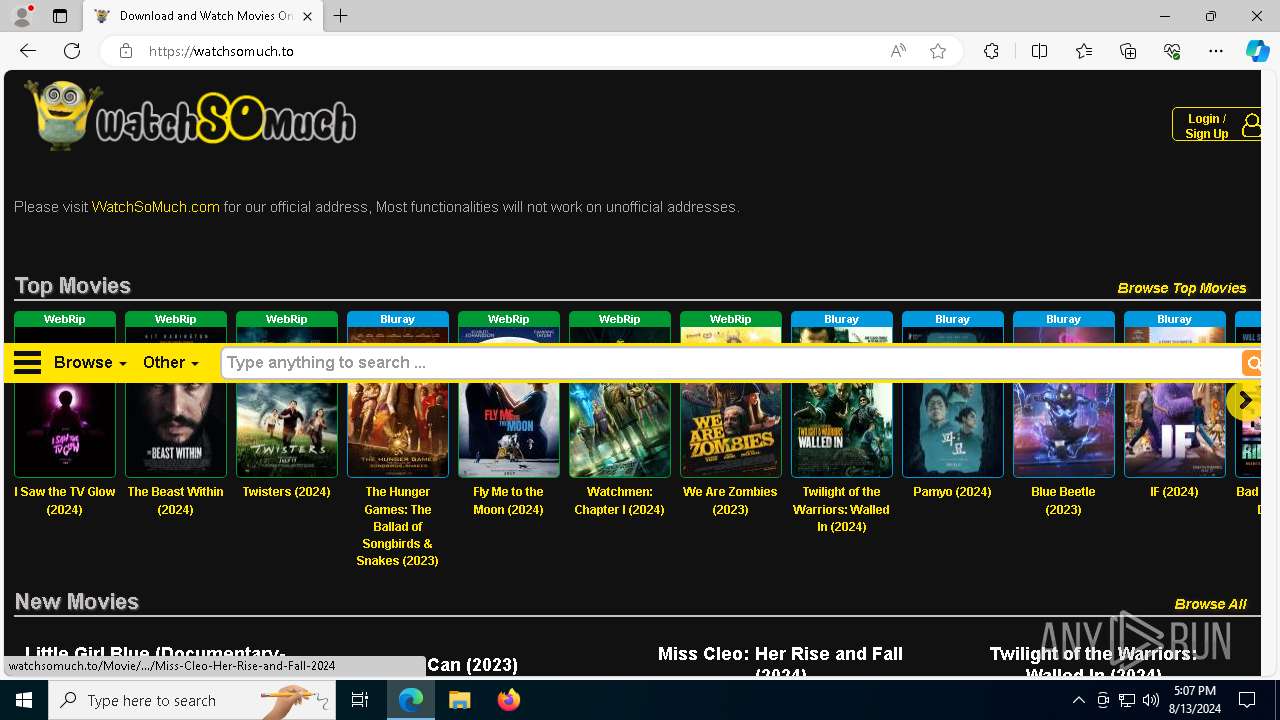1280x720 pixels.
Task: Open notifications center
Action: (1248, 700)
